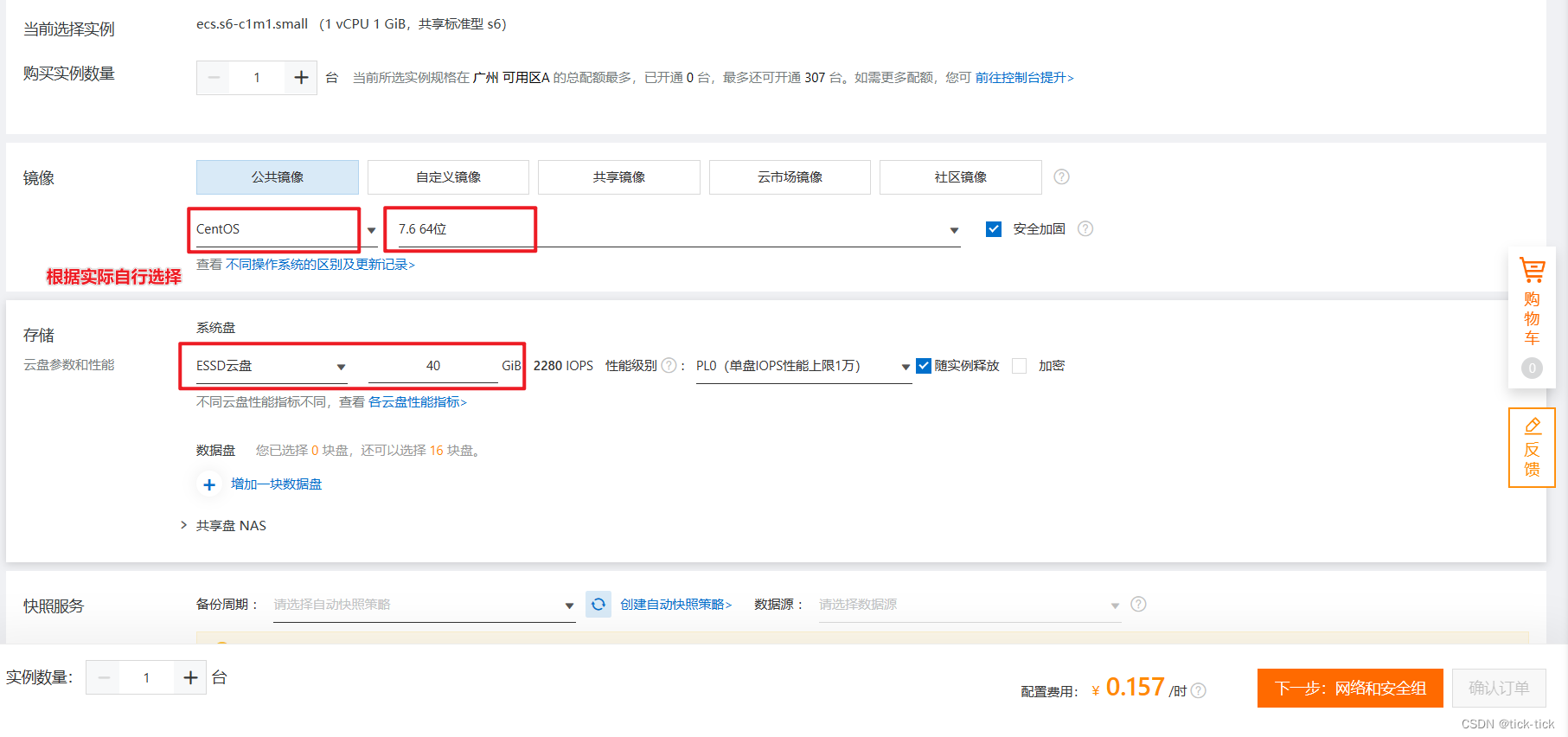
Task: Increase bottom bar 实例数量 with plus
Action: pos(191,678)
